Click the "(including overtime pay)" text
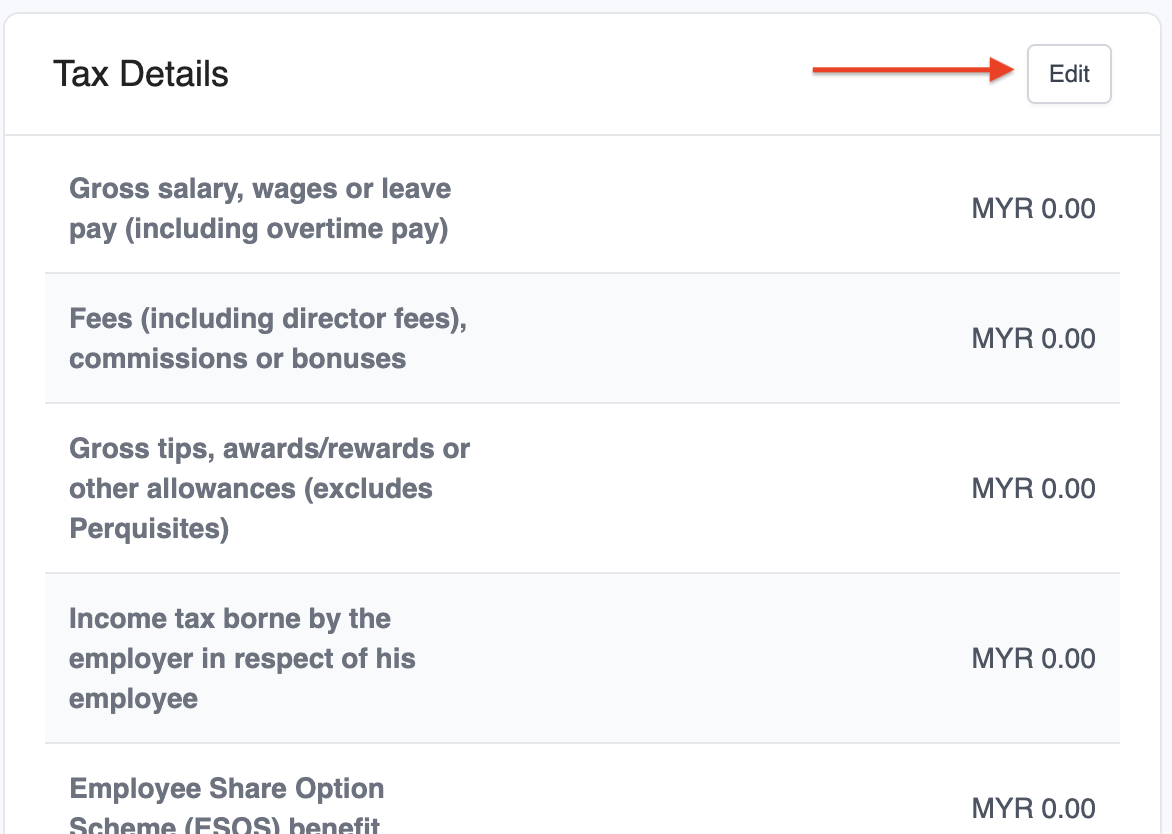 [x=289, y=229]
